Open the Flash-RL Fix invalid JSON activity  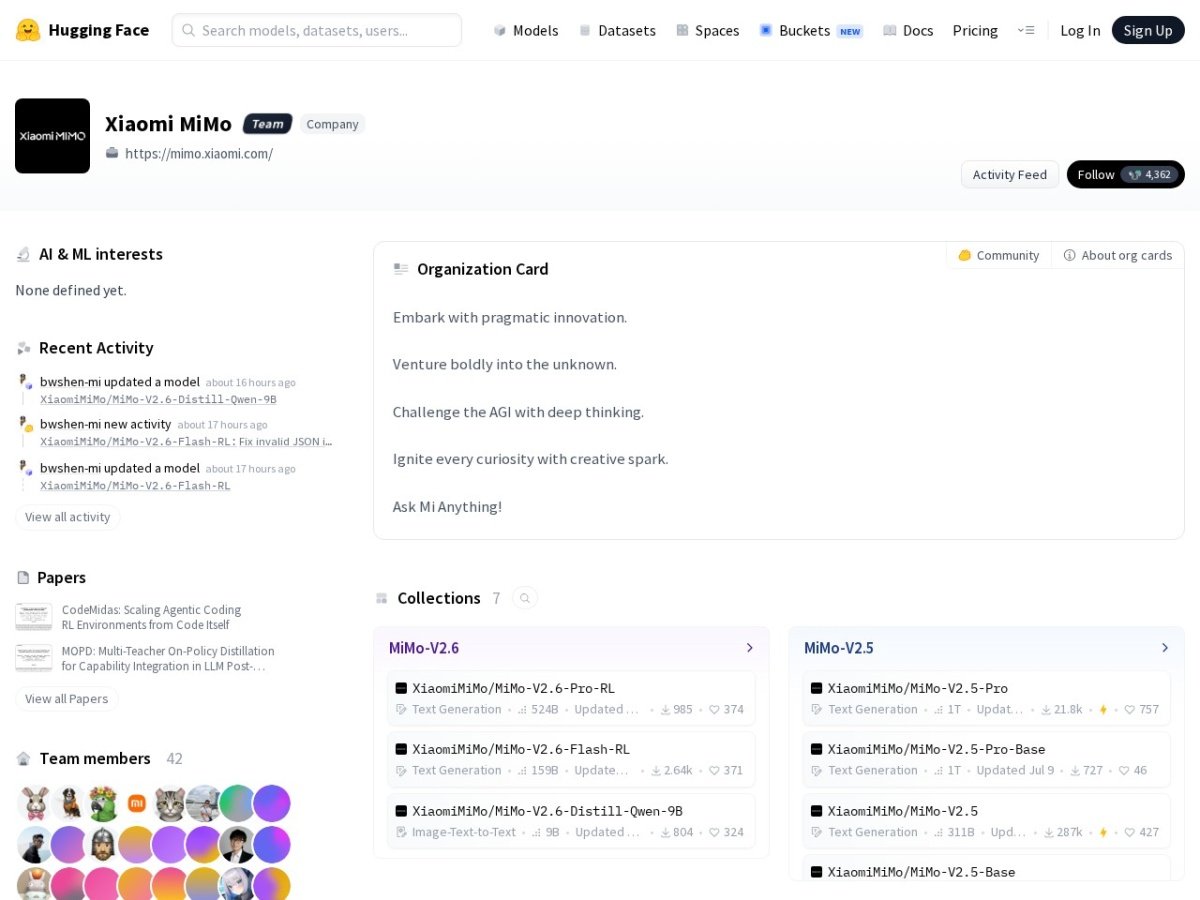pos(186,441)
